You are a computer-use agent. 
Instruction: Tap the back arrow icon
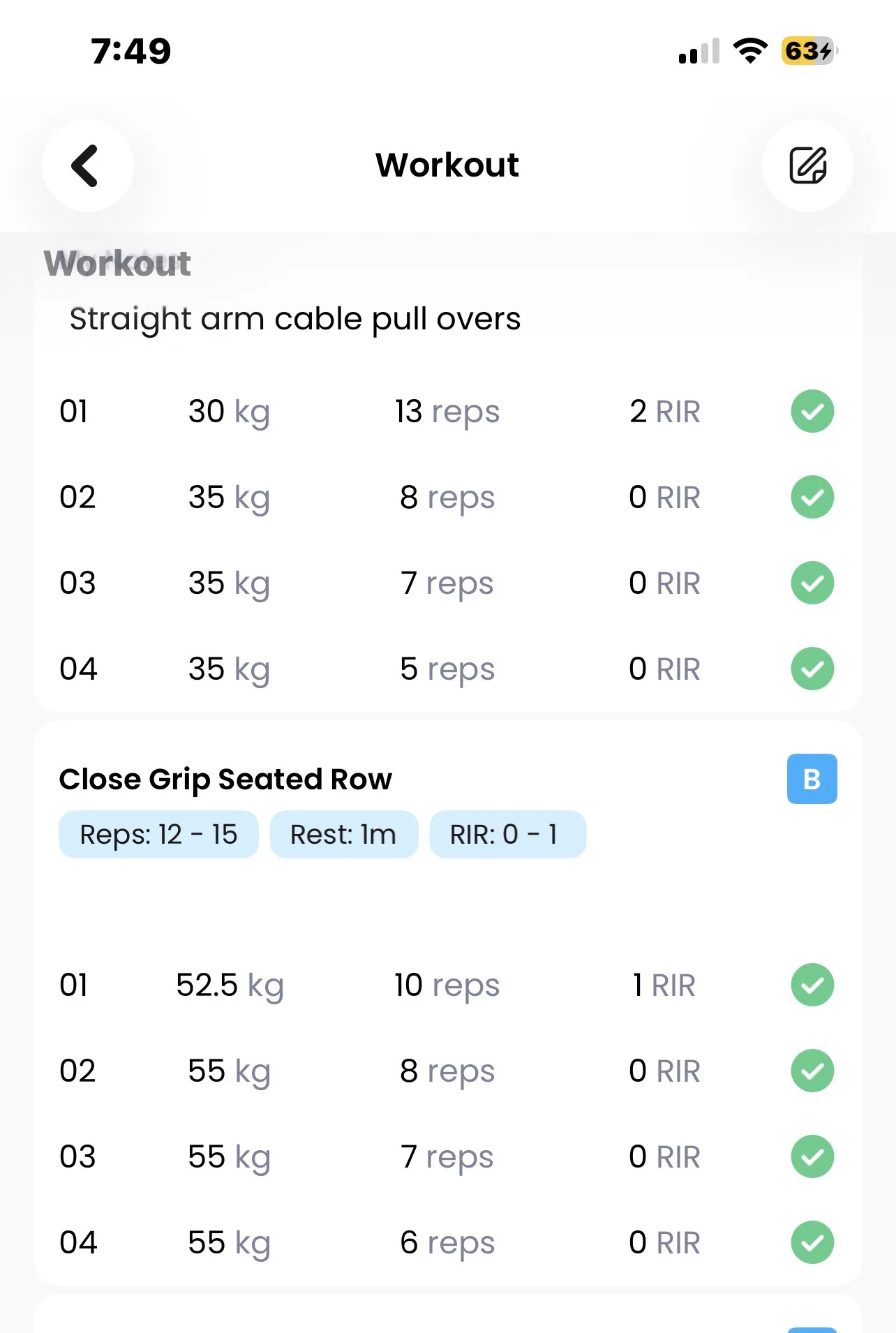coord(87,165)
